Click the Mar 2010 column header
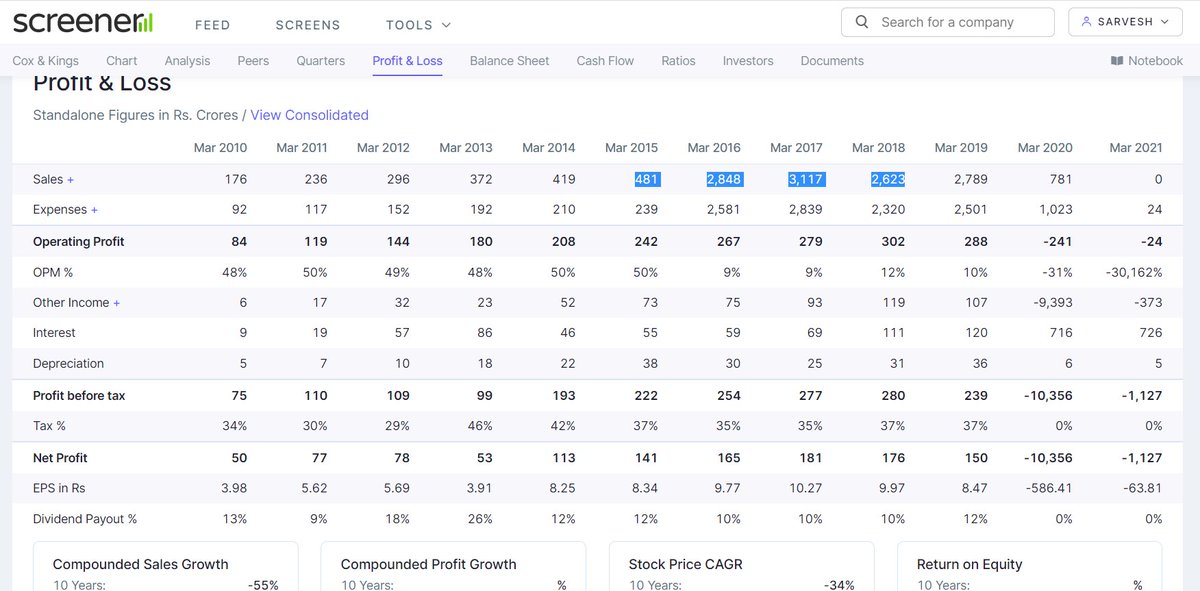Viewport: 1200px width, 591px height. tap(220, 148)
